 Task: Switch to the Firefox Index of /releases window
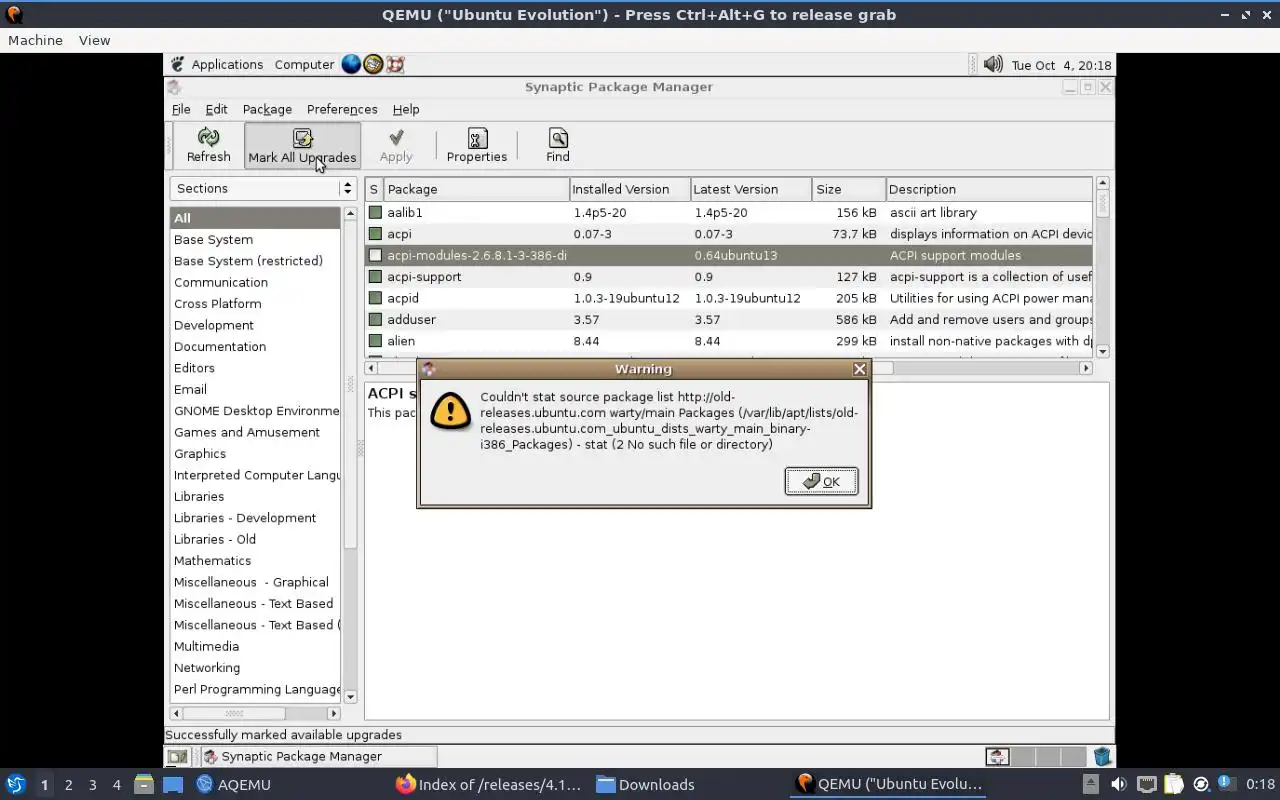point(489,784)
